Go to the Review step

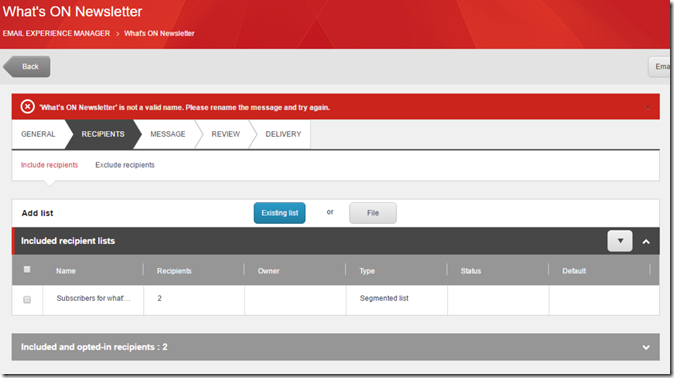coord(226,134)
